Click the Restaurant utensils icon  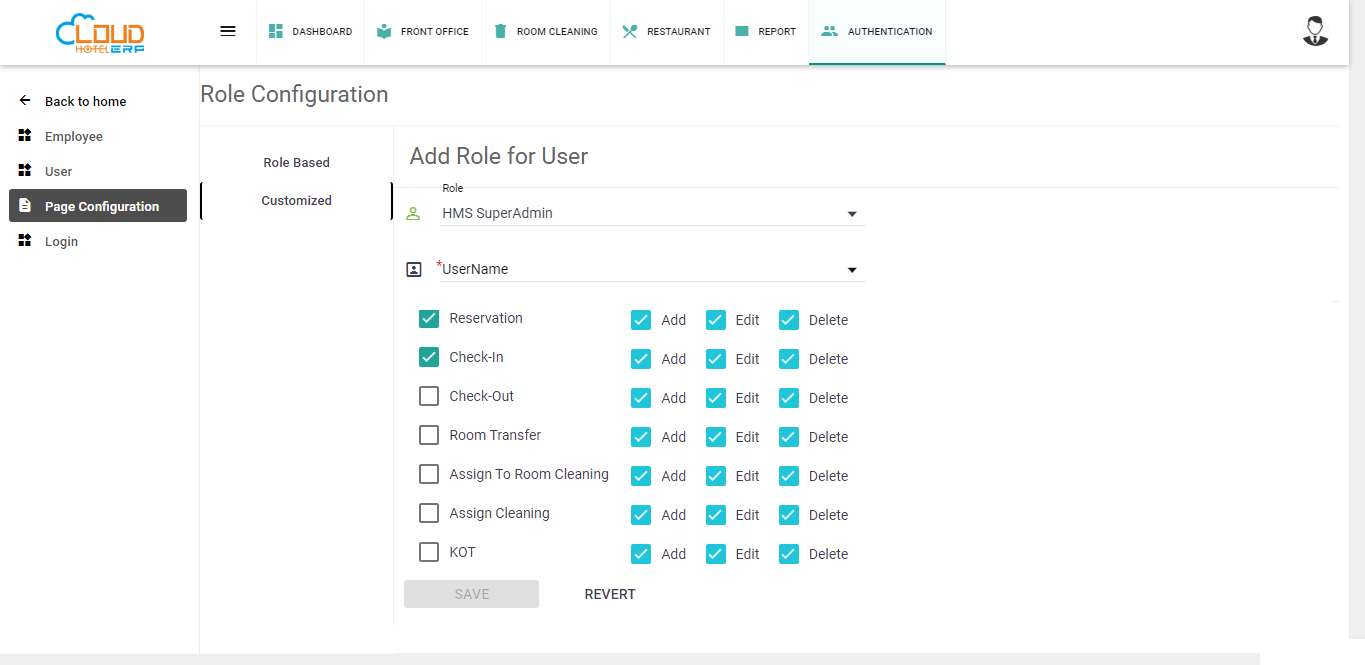point(629,31)
